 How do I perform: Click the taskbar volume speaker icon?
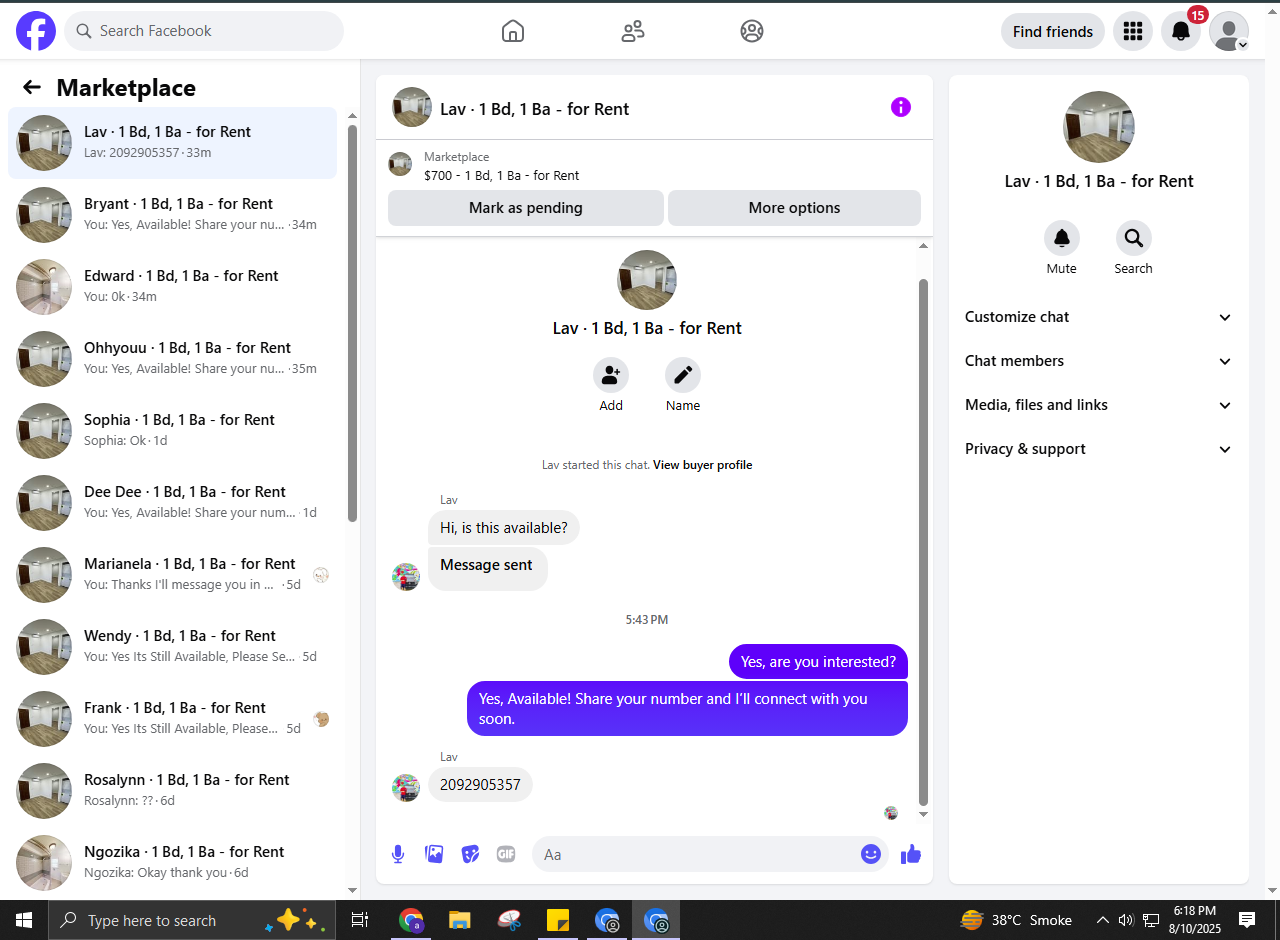point(1126,920)
